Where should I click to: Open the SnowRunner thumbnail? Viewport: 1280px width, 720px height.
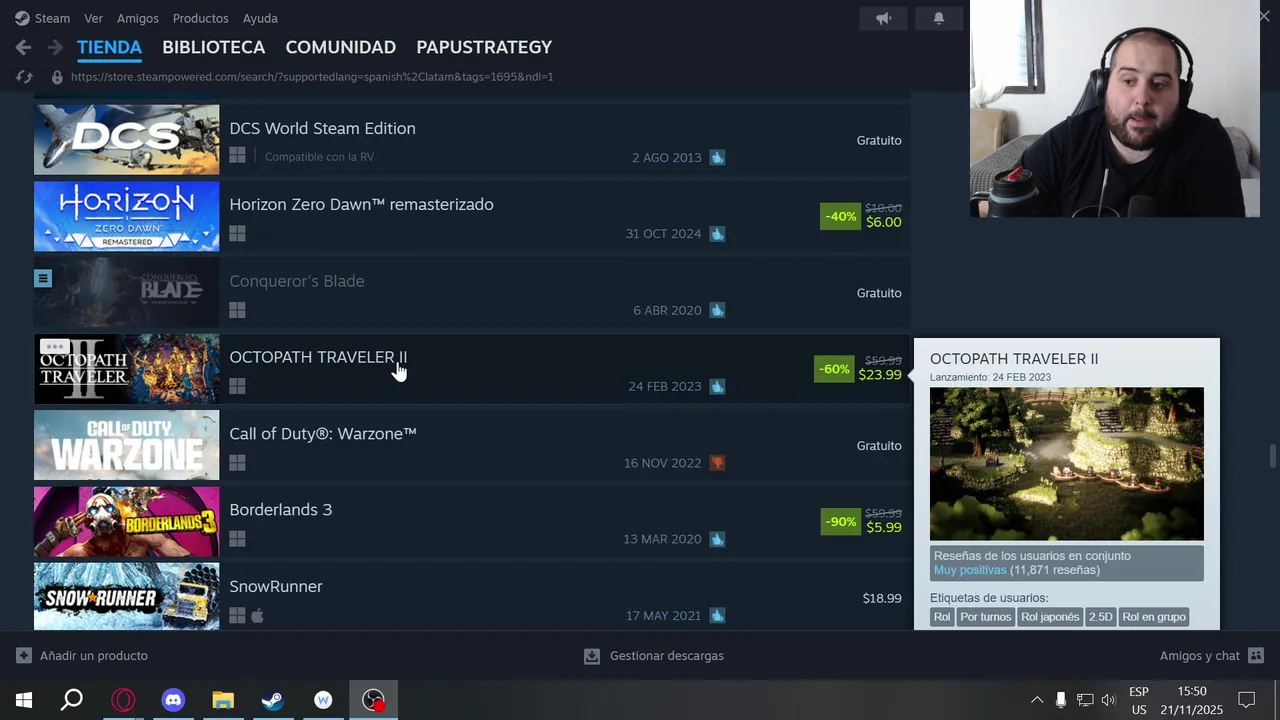click(126, 596)
